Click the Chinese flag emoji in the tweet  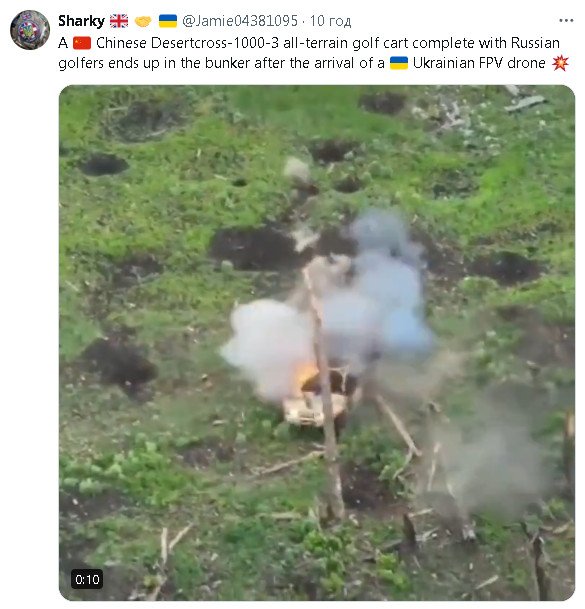coord(82,43)
